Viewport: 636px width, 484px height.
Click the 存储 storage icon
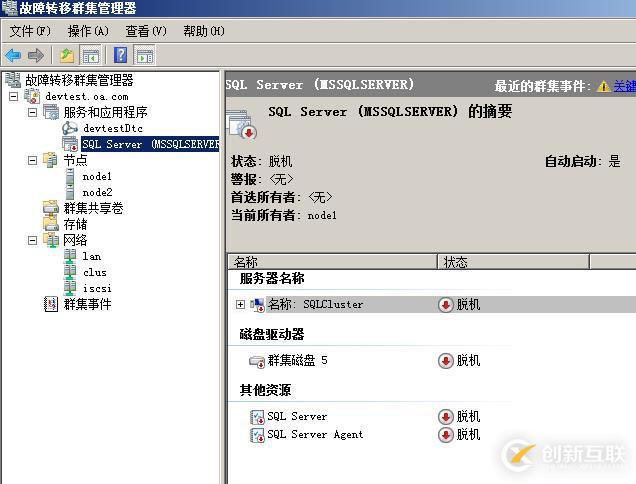point(51,224)
